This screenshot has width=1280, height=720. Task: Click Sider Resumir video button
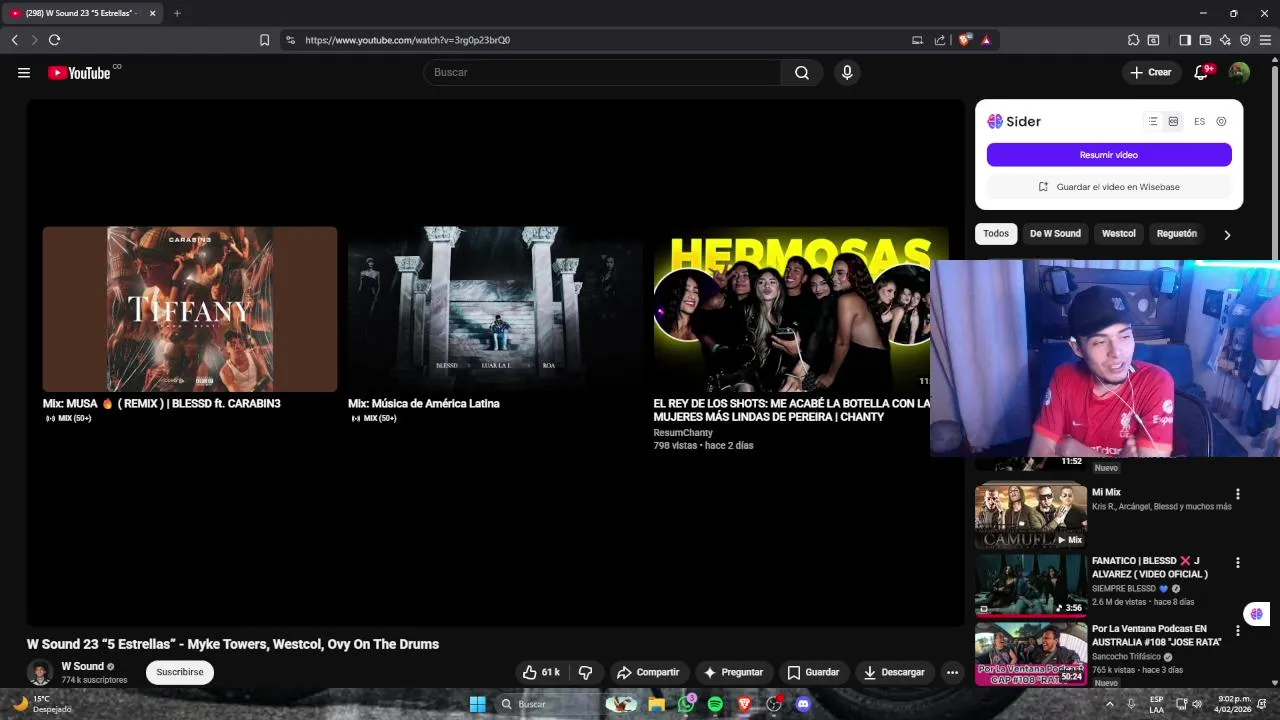1109,155
